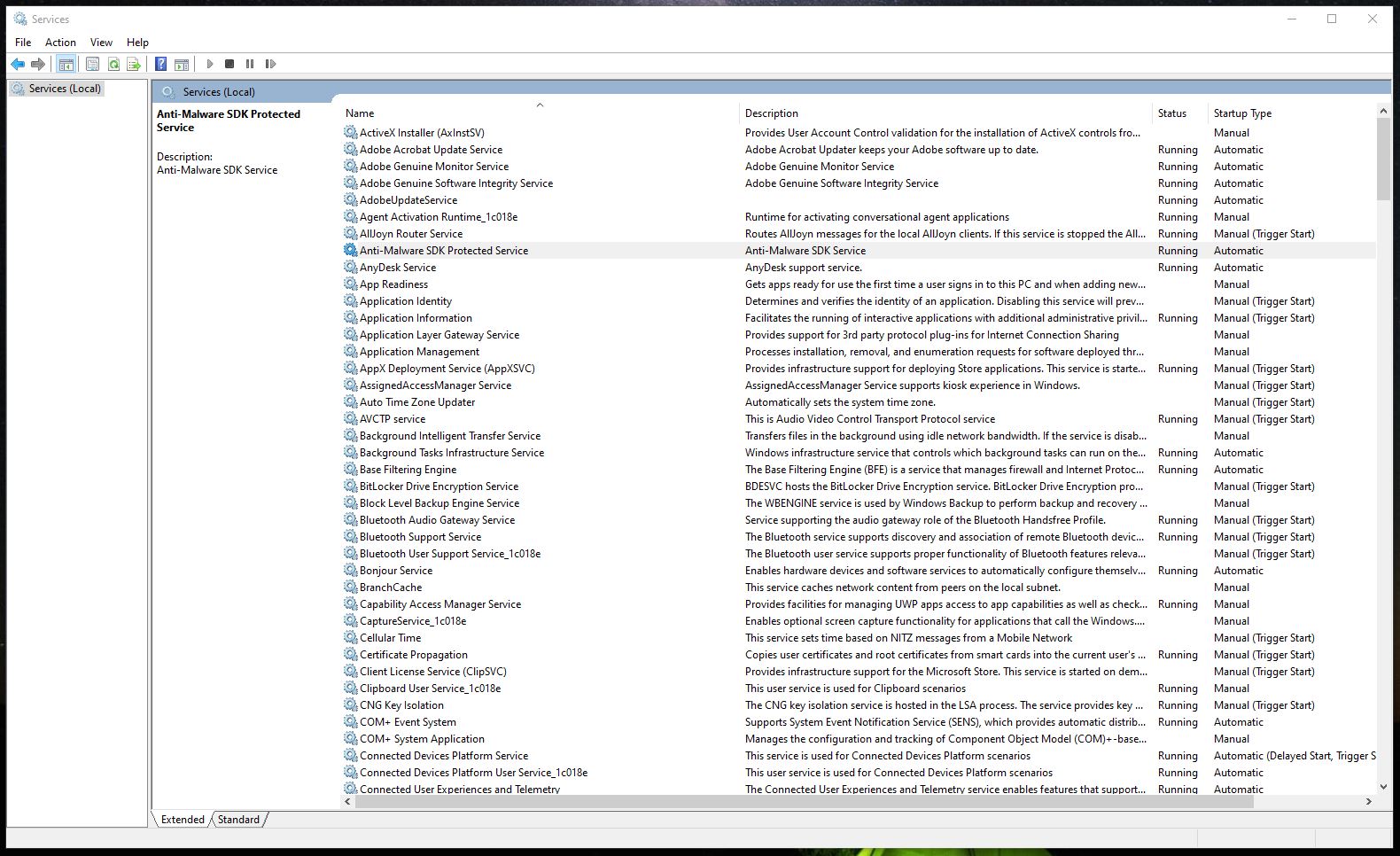This screenshot has height=856, width=1400.
Task: Click the Export List toolbar icon
Action: pos(134,64)
